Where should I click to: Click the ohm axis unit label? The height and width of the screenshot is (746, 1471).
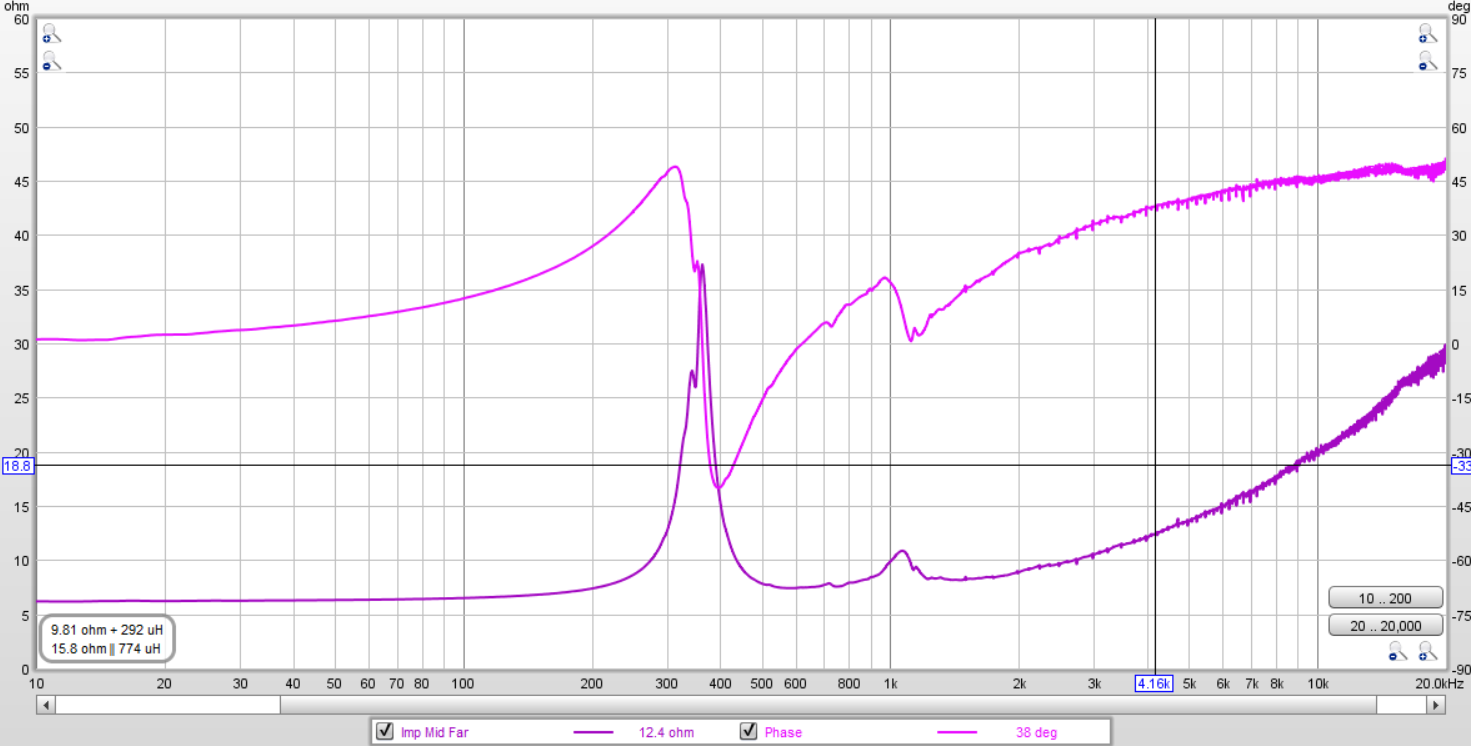19,6
